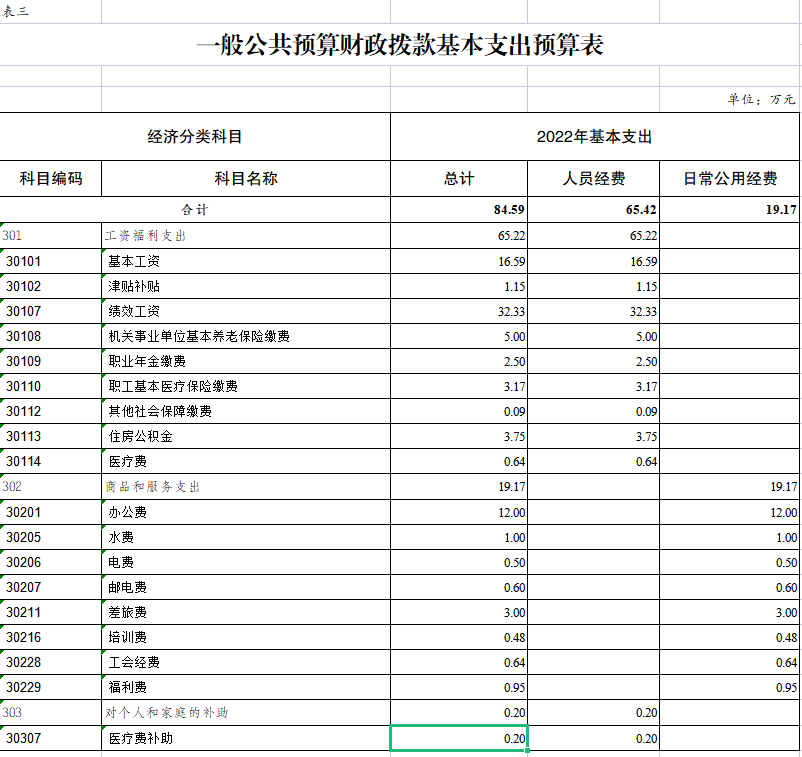802x757 pixels.
Task: Select the 科目名称 column header
Action: pyautogui.click(x=246, y=179)
